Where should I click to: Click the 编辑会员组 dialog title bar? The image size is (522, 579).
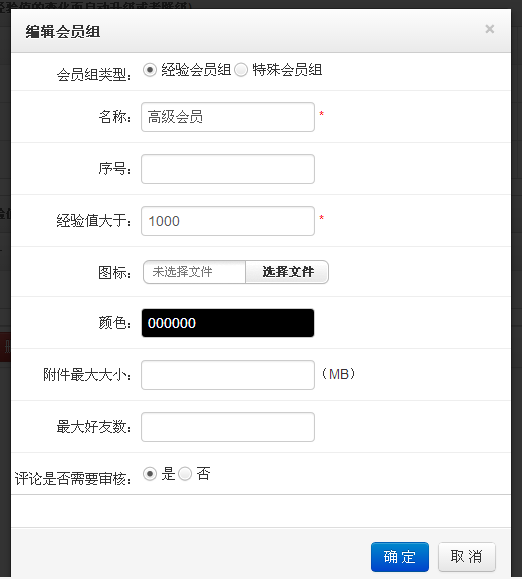261,31
